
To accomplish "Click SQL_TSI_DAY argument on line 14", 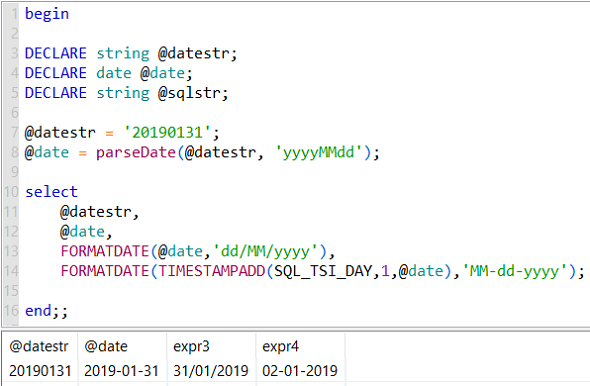I will 323,271.
